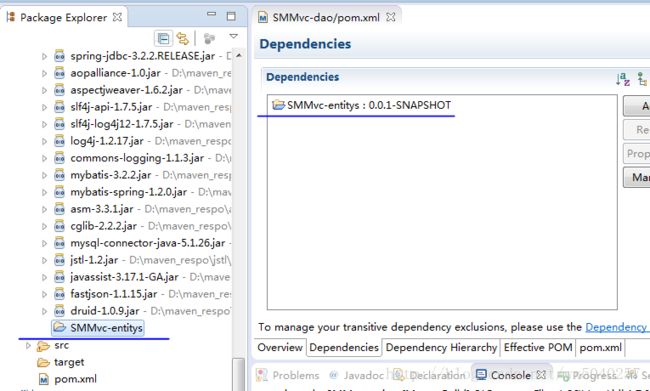This screenshot has width=650, height=391.
Task: Click the disabled grey Package Explorer toolbar icon
Action: point(209,39)
